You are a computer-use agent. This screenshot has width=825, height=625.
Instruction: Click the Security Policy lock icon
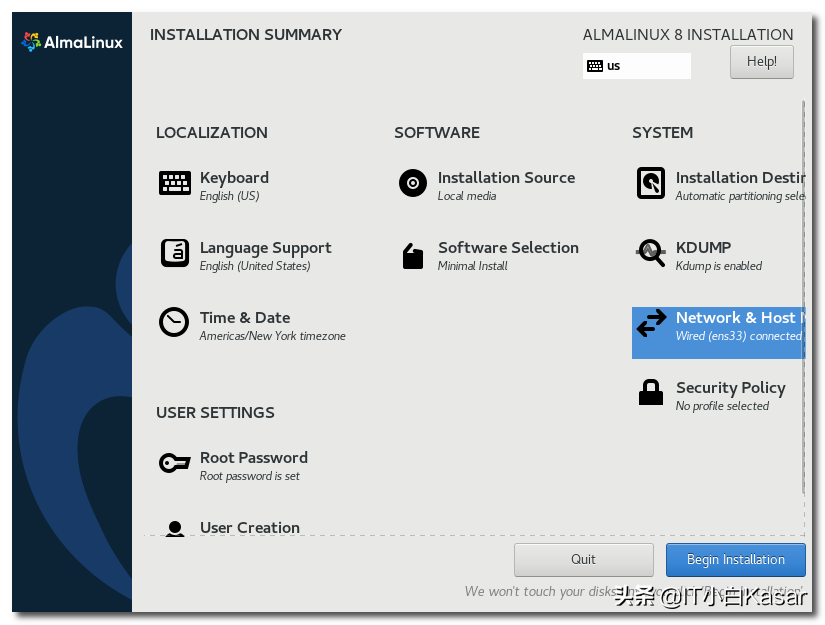(x=651, y=392)
